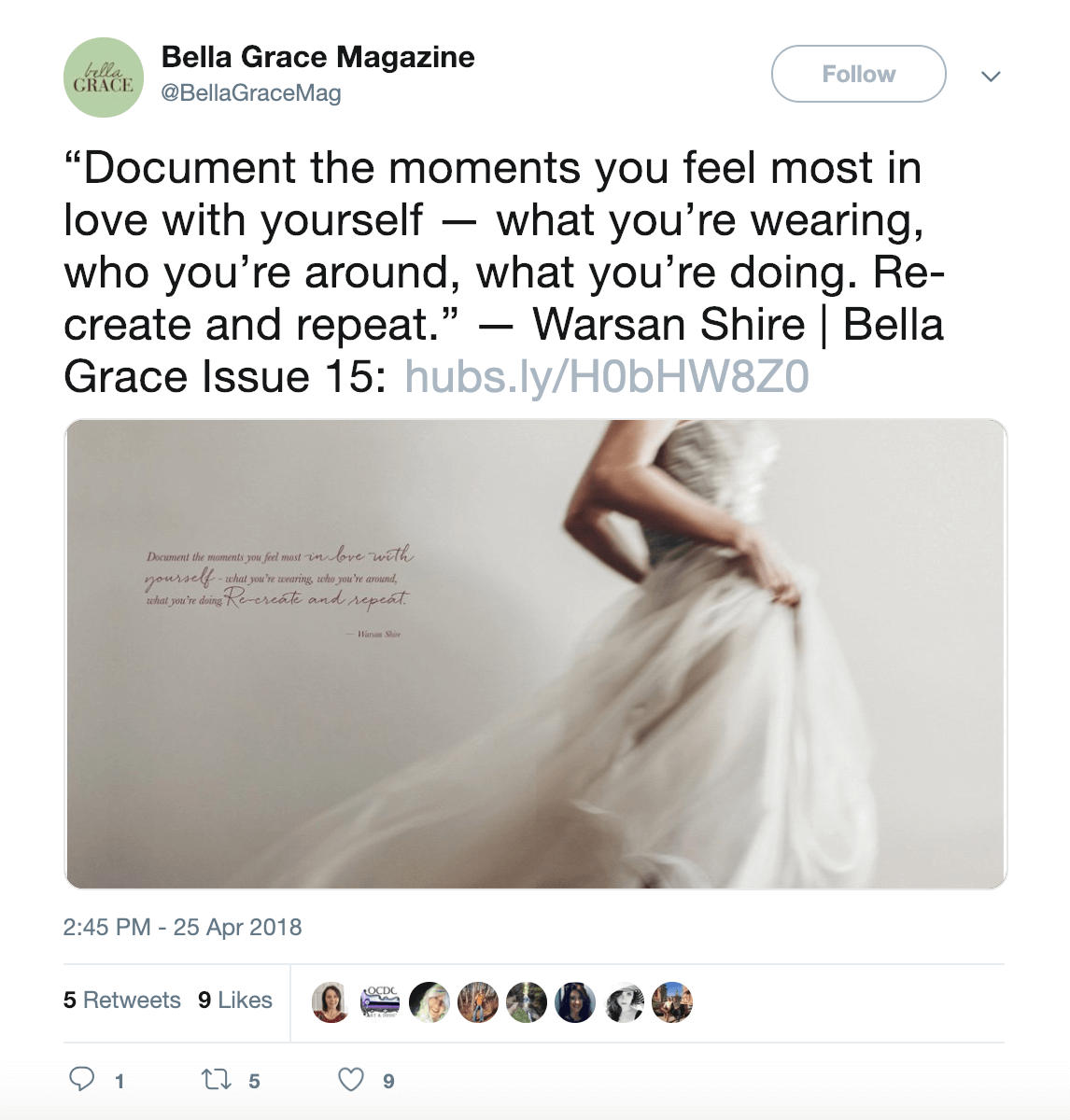
Task: Open the caret next to the Follow button
Action: [x=992, y=76]
